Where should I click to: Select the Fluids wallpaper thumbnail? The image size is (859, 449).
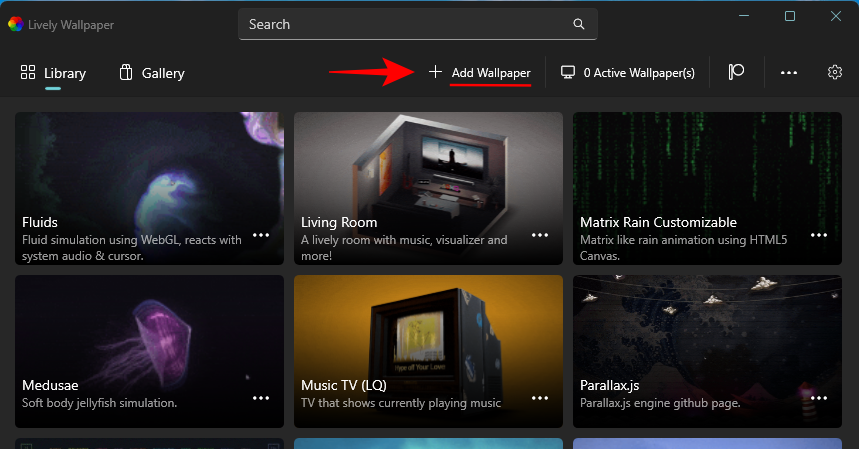(149, 188)
